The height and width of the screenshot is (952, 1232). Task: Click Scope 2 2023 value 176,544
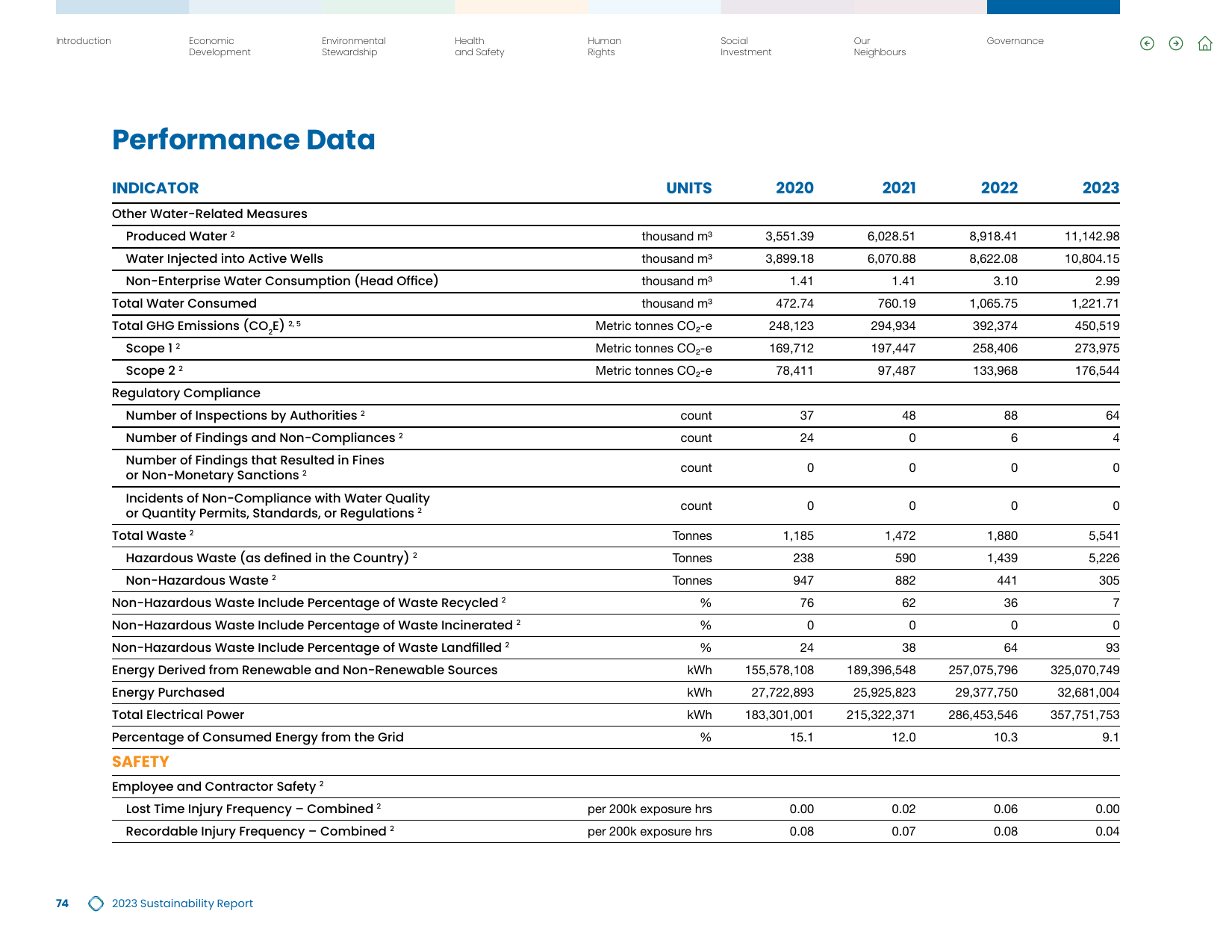pyautogui.click(x=1097, y=371)
